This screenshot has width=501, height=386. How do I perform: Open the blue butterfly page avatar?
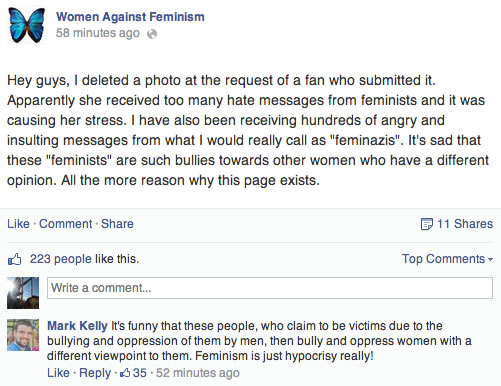(x=27, y=25)
